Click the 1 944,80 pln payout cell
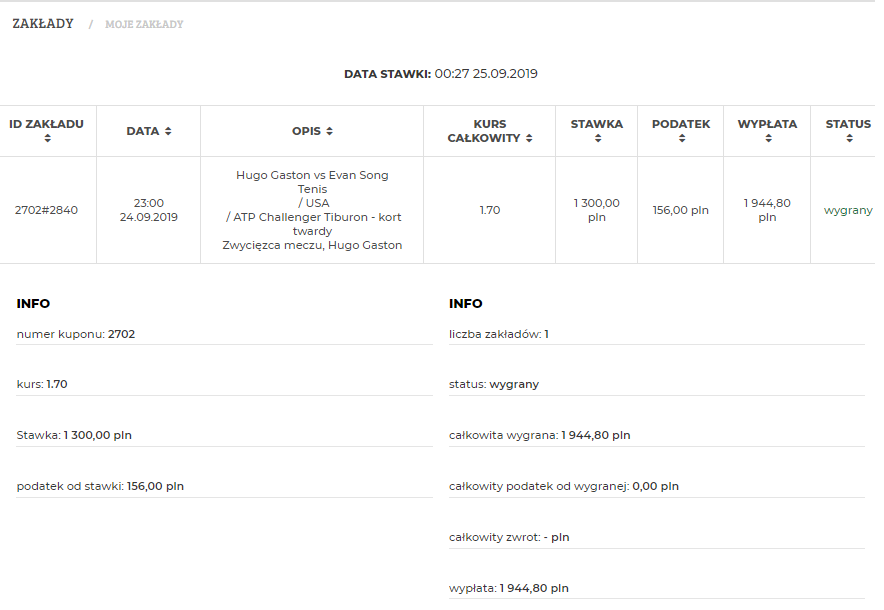The image size is (884, 610). pyautogui.click(x=767, y=210)
